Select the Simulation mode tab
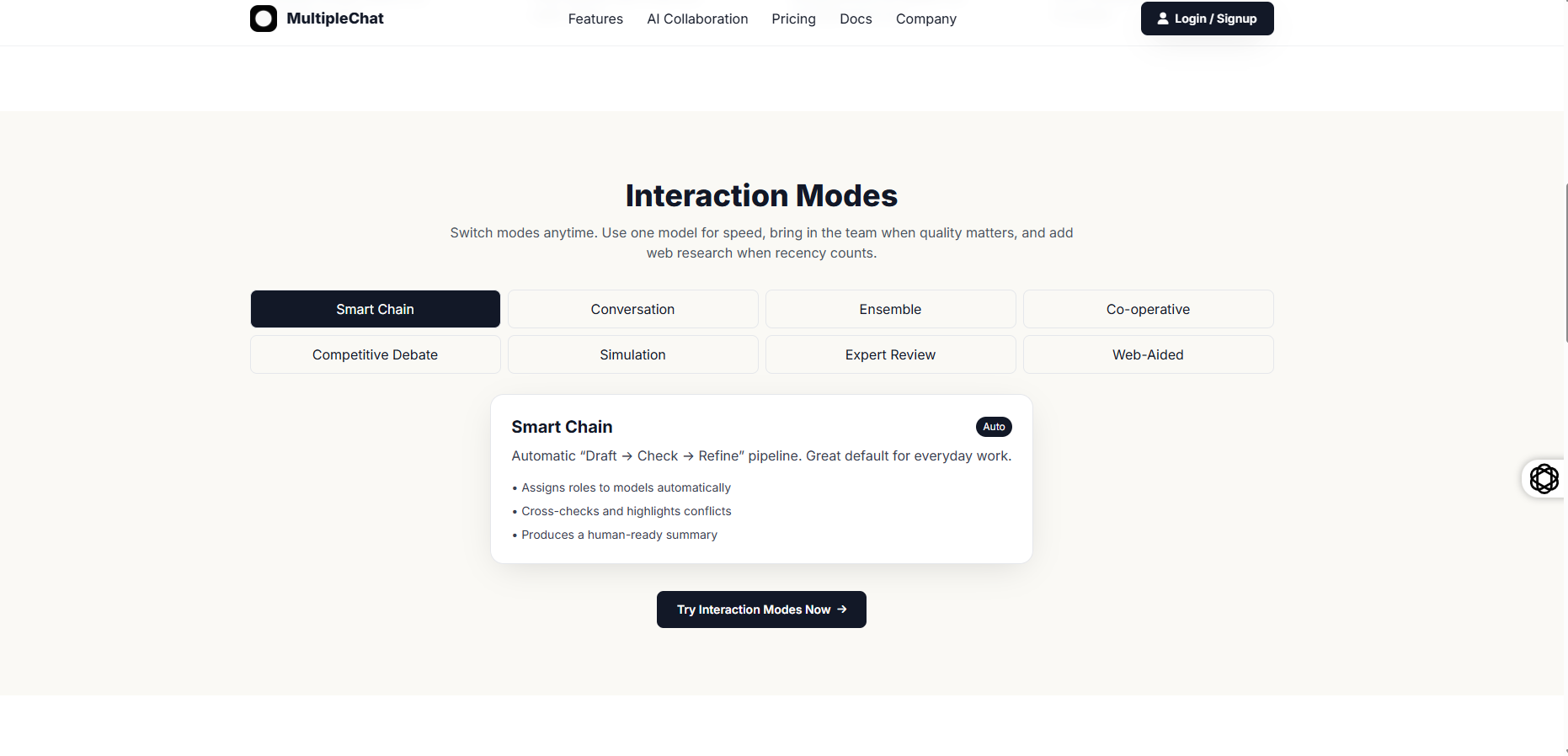This screenshot has width=1568, height=756. (x=632, y=354)
